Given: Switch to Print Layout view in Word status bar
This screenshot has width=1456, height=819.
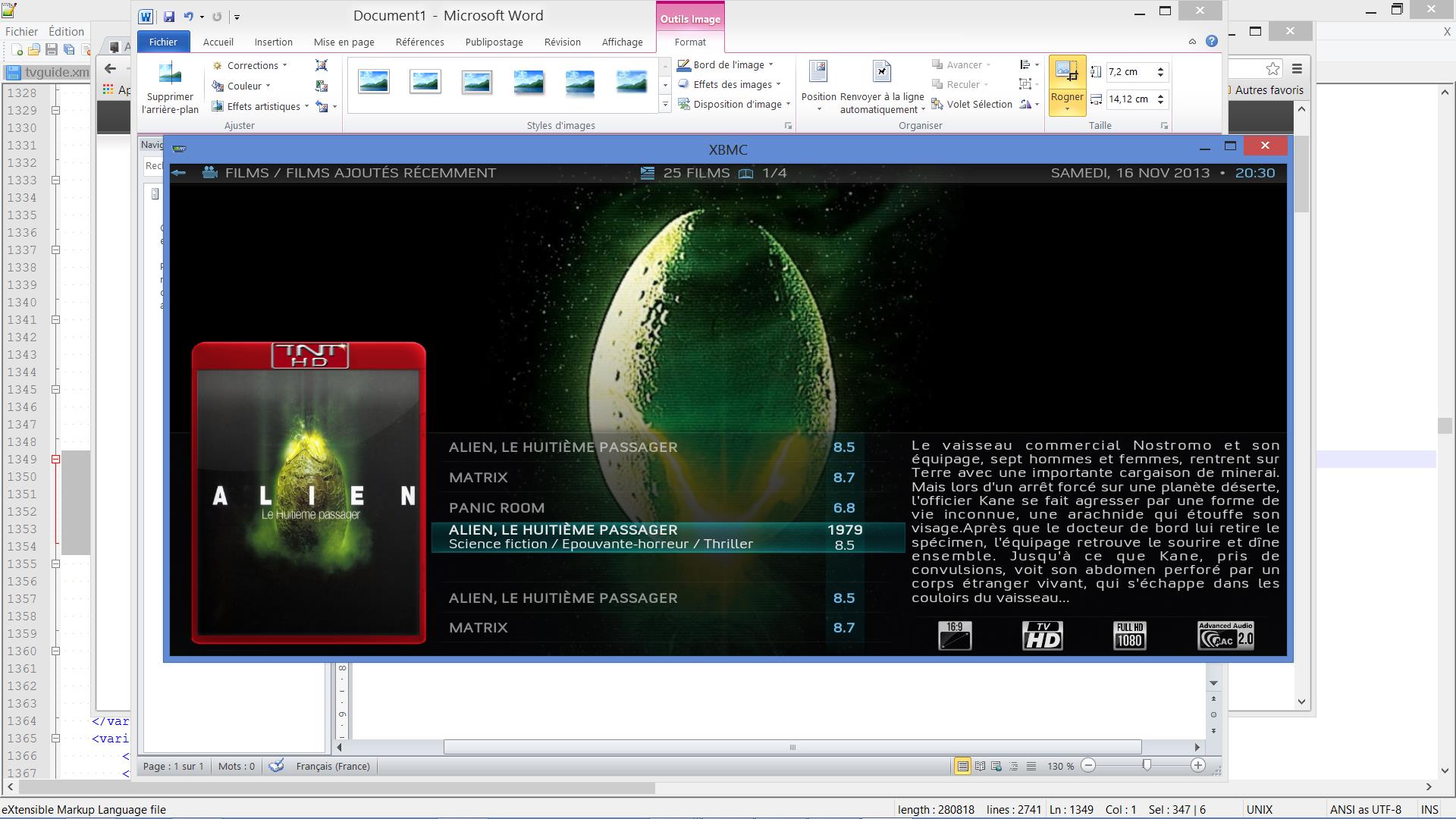Looking at the screenshot, I should (x=962, y=766).
